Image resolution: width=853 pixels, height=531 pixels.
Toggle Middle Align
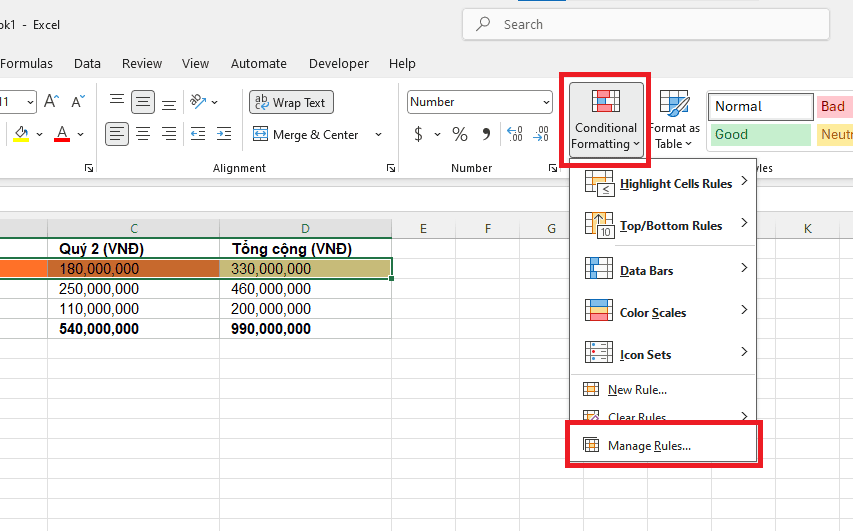[143, 102]
